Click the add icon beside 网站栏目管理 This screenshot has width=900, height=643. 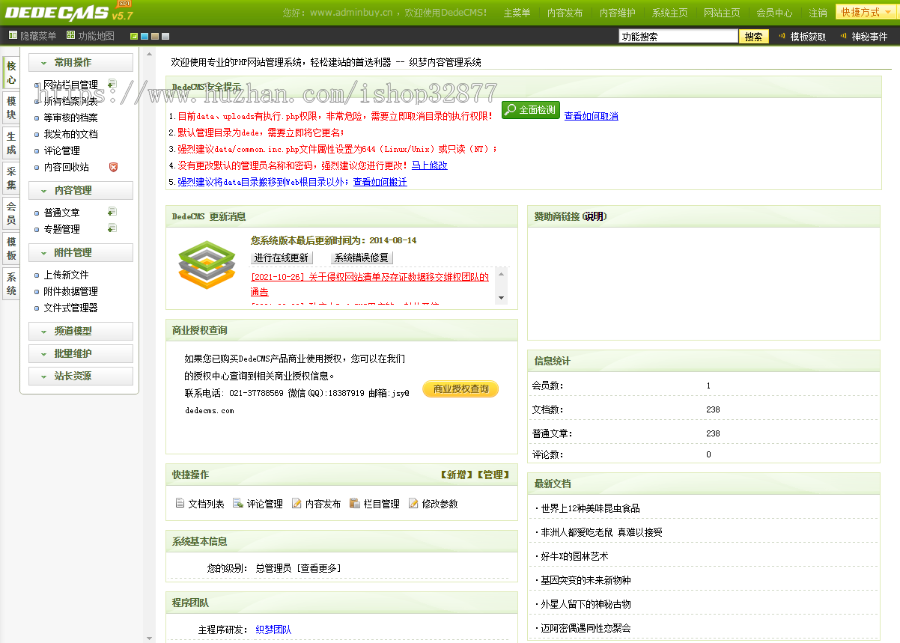112,84
